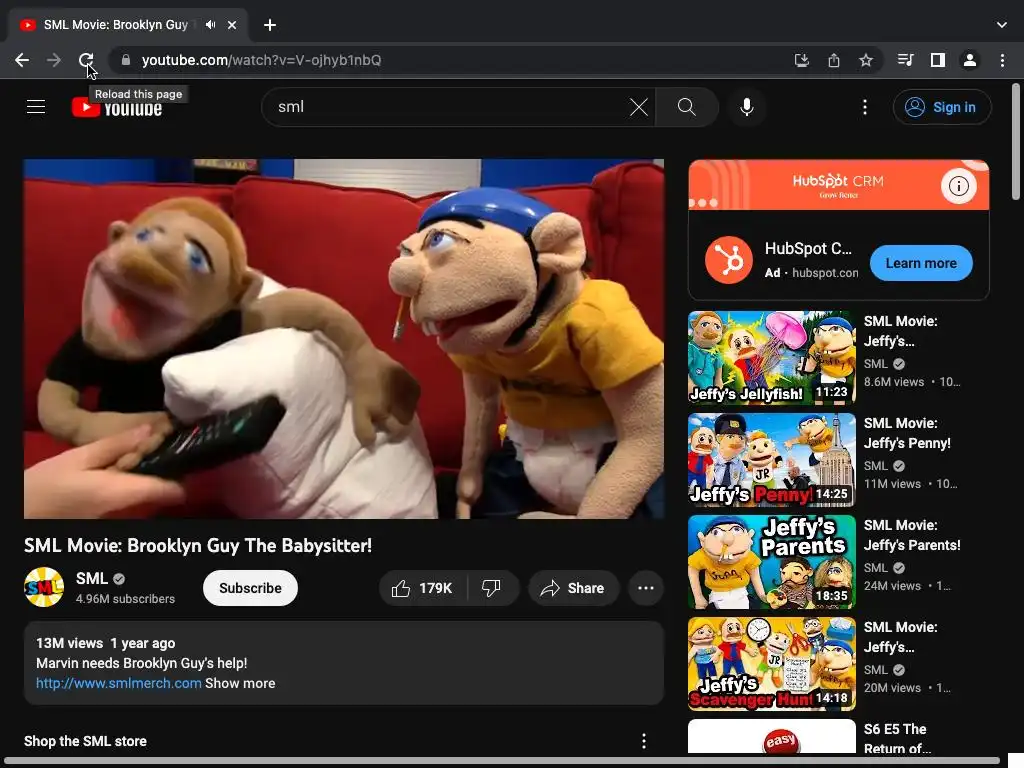Image resolution: width=1024 pixels, height=768 pixels.
Task: Open the media controls icon in the toolbar
Action: point(905,60)
